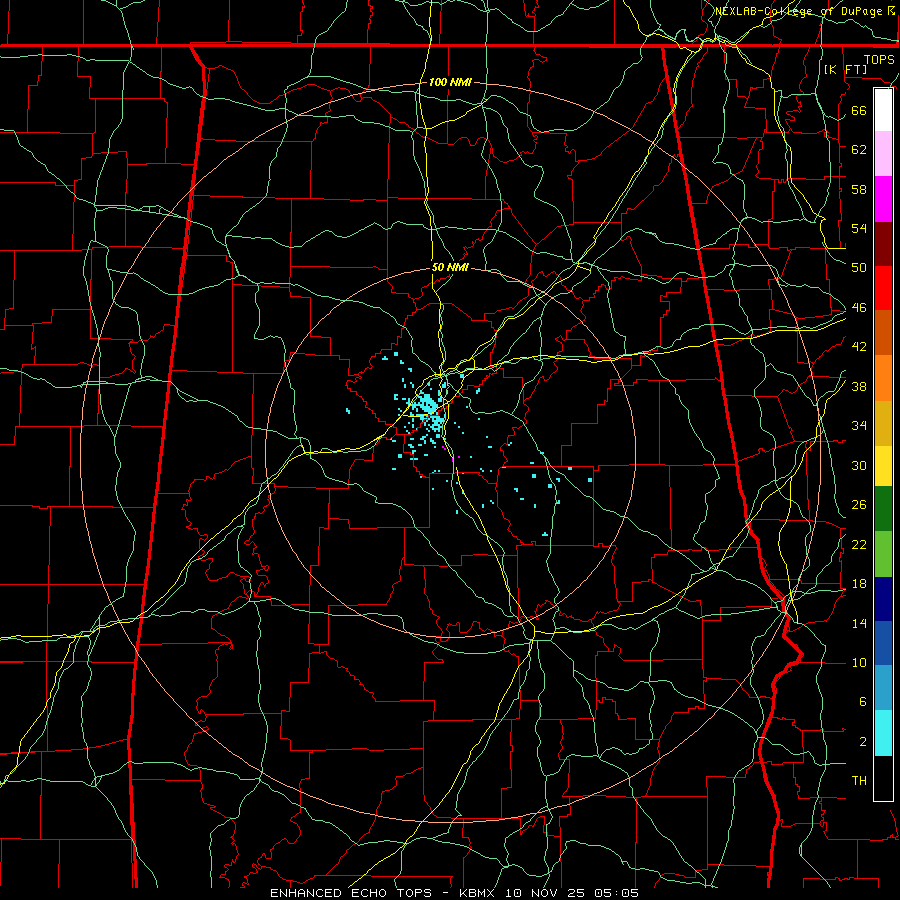Viewport: 900px width, 900px height.
Task: Click the "38" legend value
Action: 859,386
